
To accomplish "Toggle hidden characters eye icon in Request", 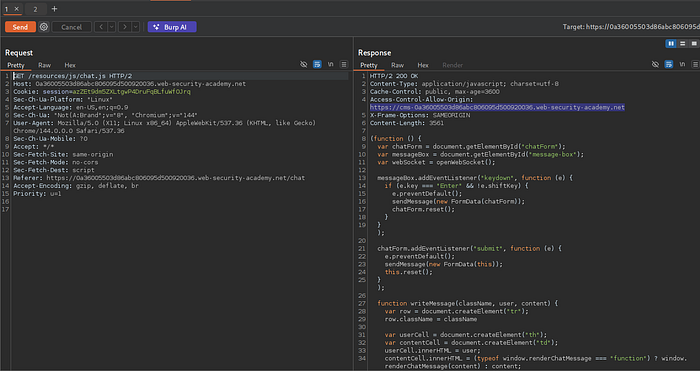I will click(x=304, y=64).
